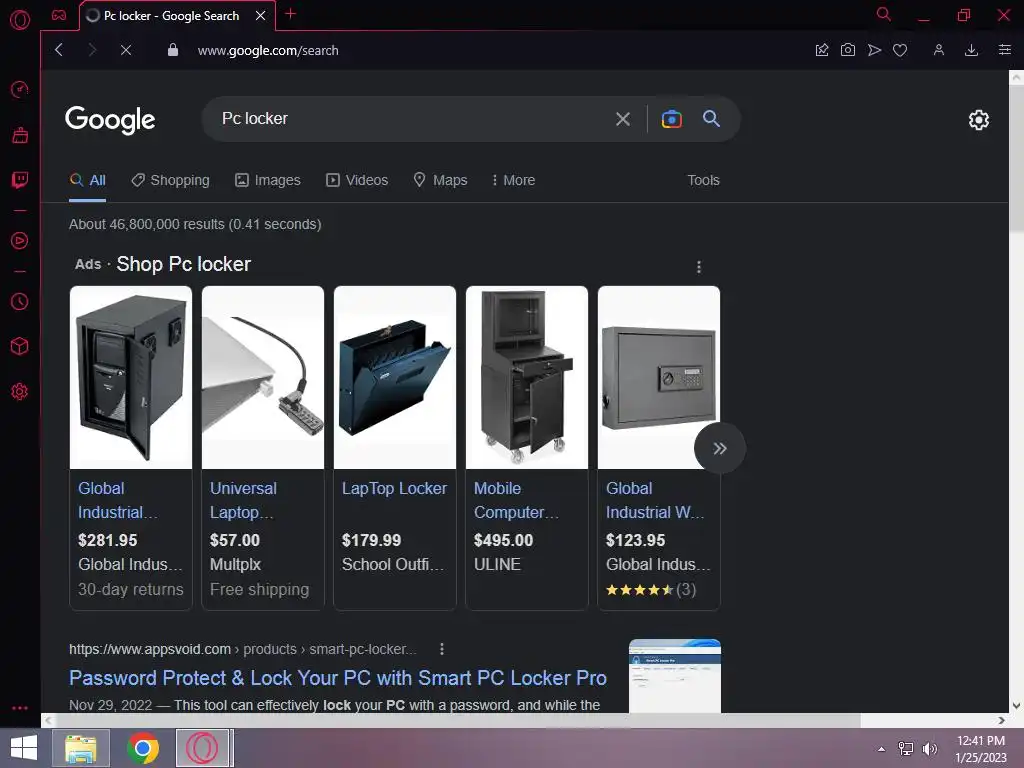Open a new tab
The height and width of the screenshot is (768, 1024).
point(291,14)
